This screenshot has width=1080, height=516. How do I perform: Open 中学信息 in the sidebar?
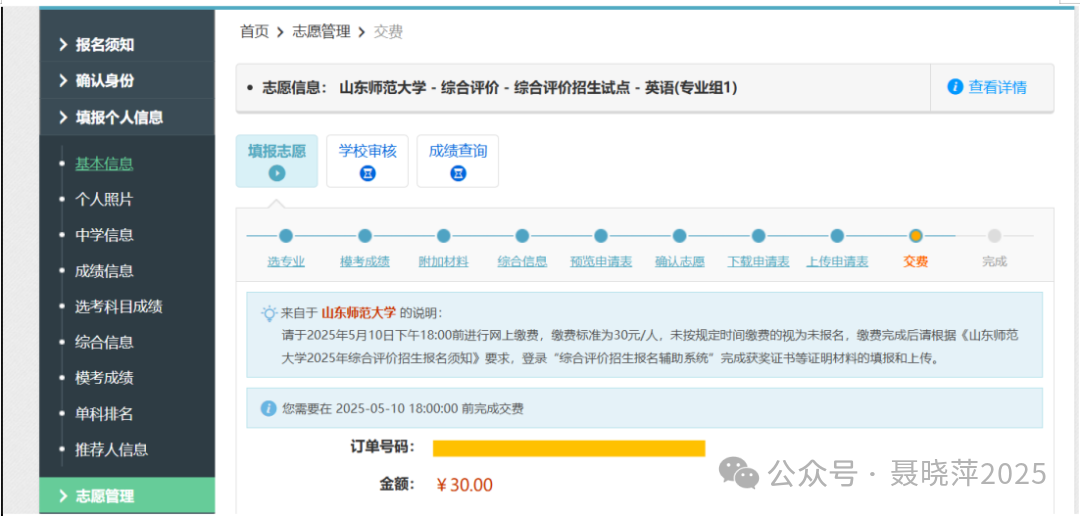point(104,236)
